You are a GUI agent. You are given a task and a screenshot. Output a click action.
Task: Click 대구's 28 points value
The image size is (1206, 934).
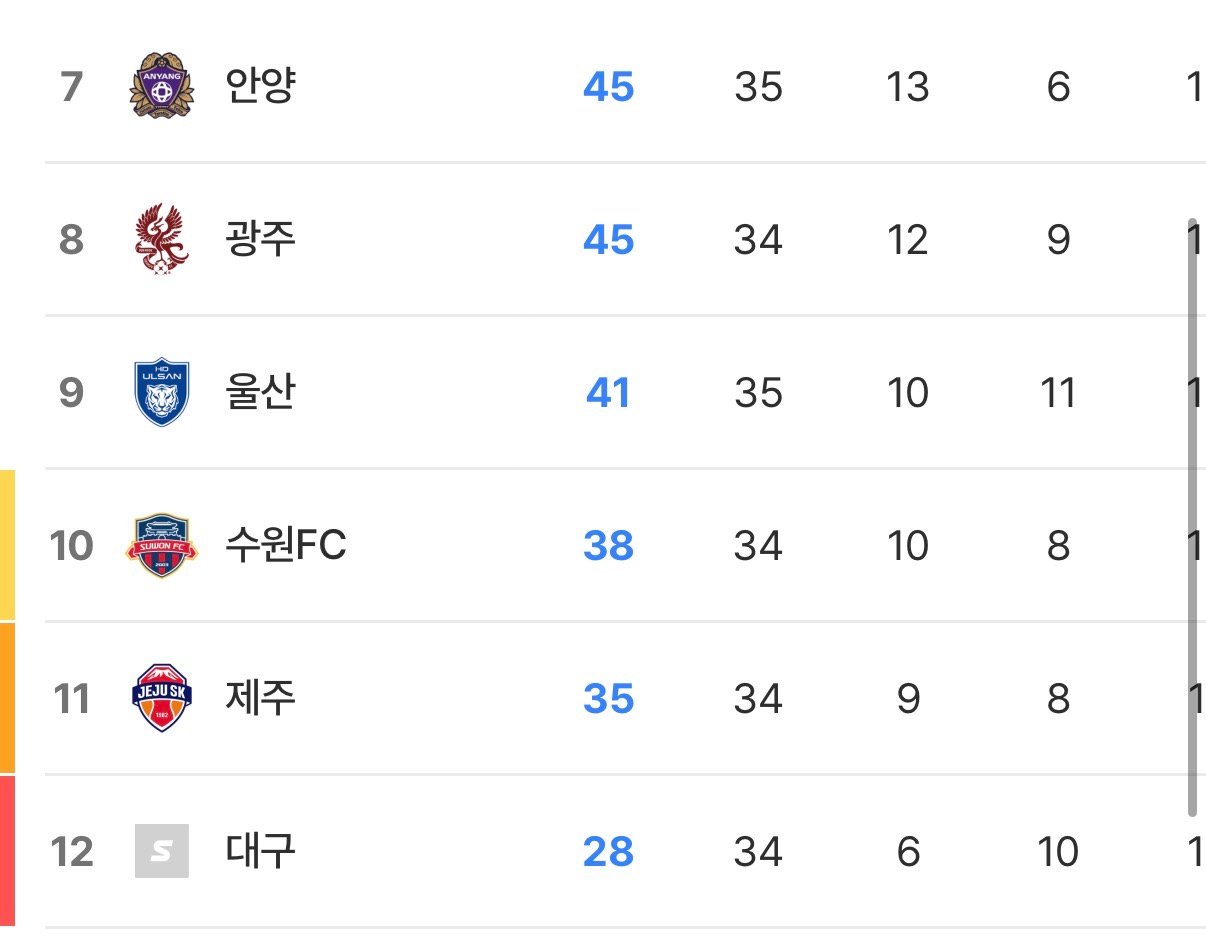[608, 852]
